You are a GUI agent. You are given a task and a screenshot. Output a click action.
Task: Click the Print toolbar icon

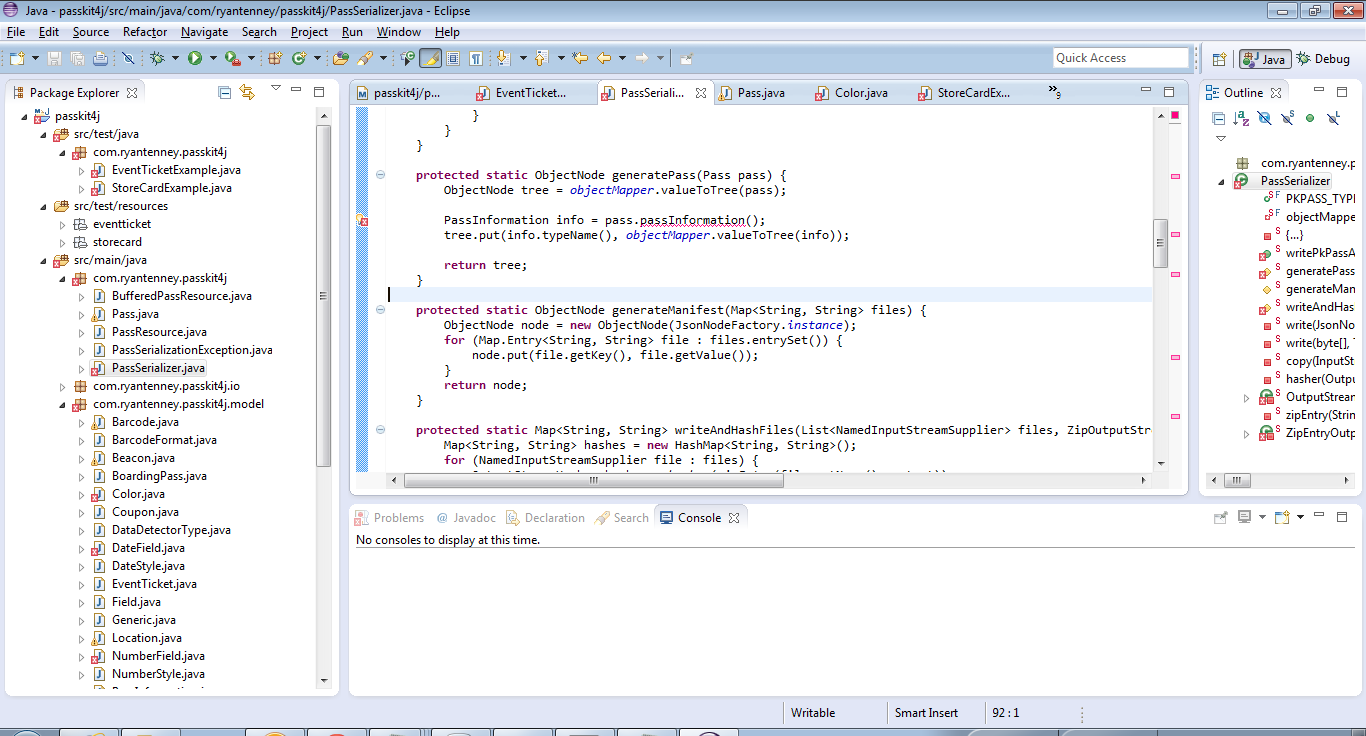coord(100,58)
